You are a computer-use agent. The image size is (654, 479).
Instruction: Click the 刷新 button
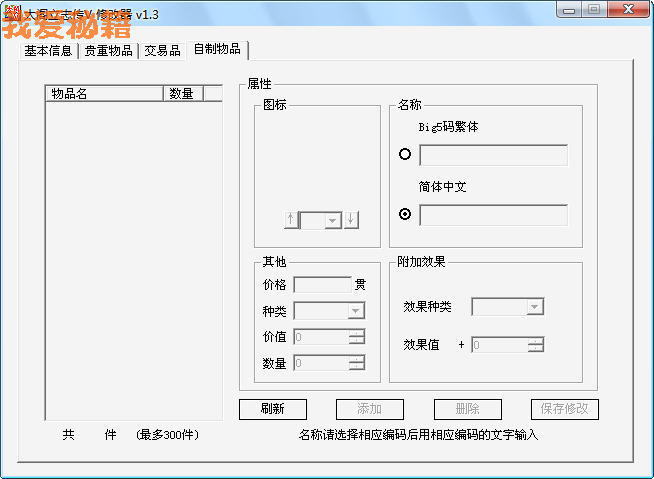pos(272,409)
